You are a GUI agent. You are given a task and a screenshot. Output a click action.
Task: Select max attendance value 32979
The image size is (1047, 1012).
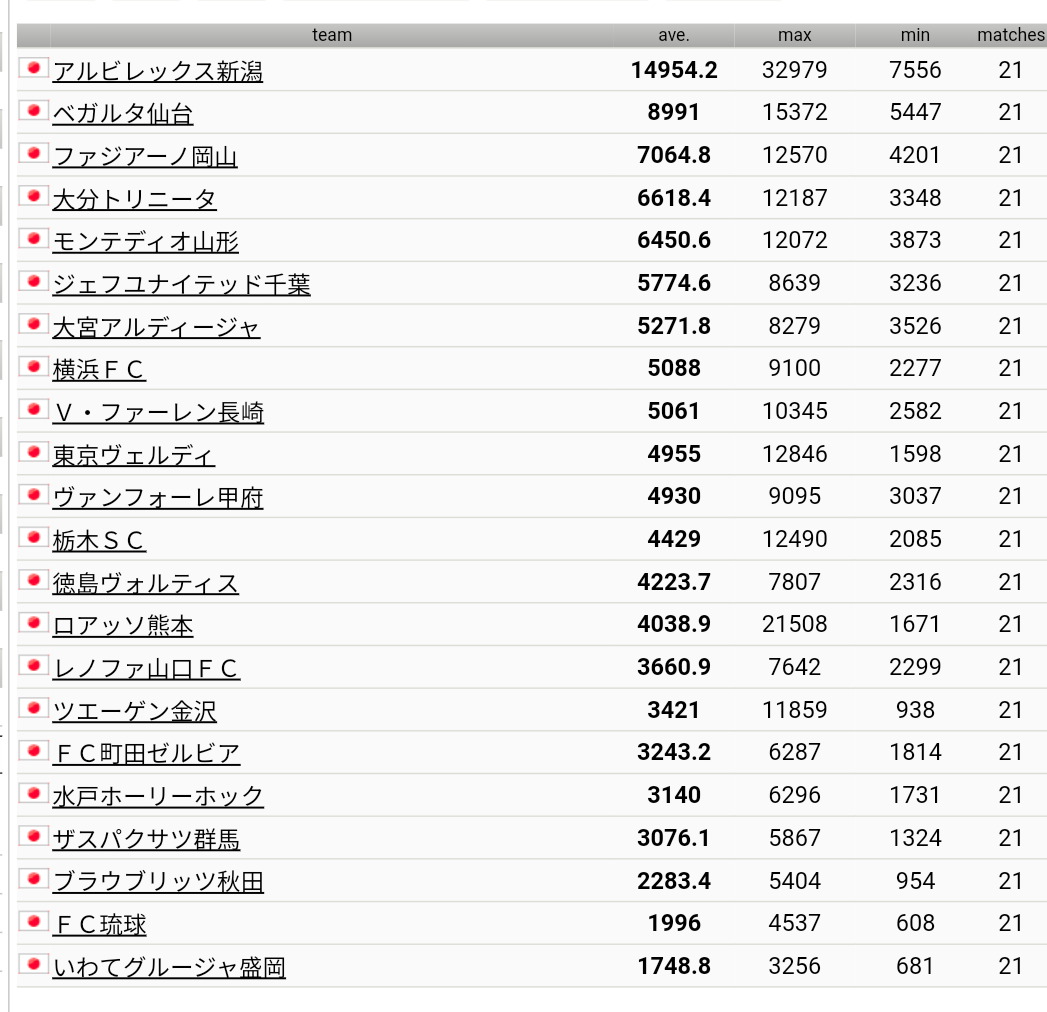(795, 69)
